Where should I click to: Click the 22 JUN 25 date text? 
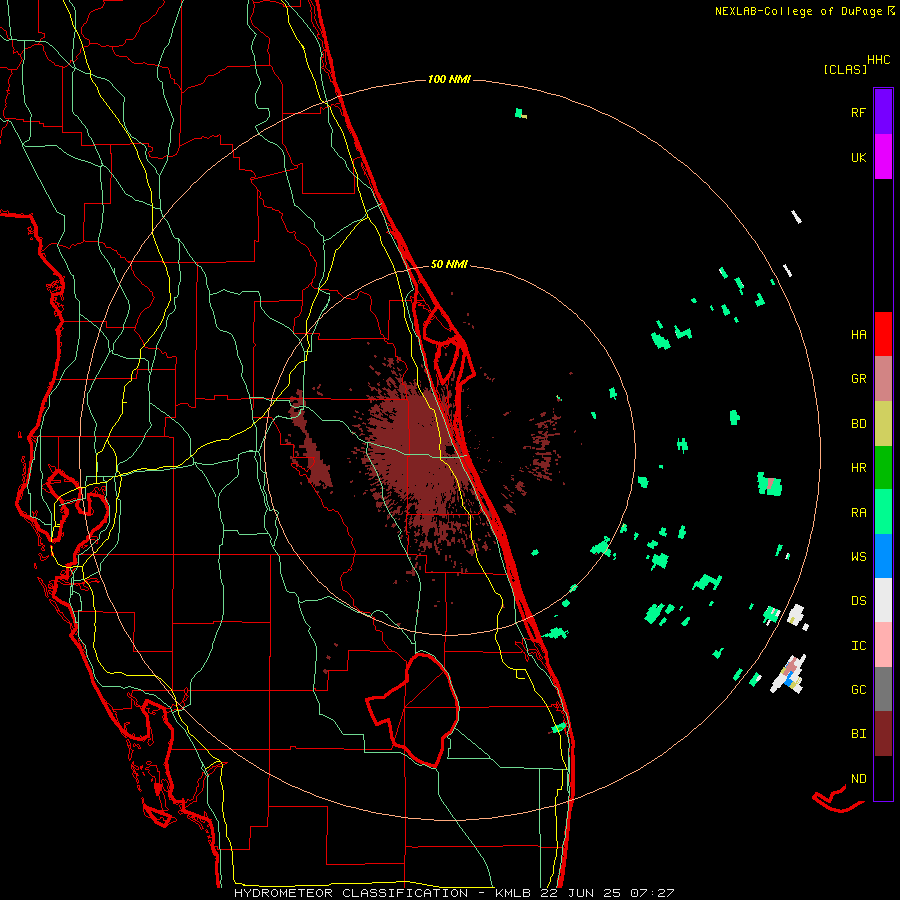click(581, 893)
